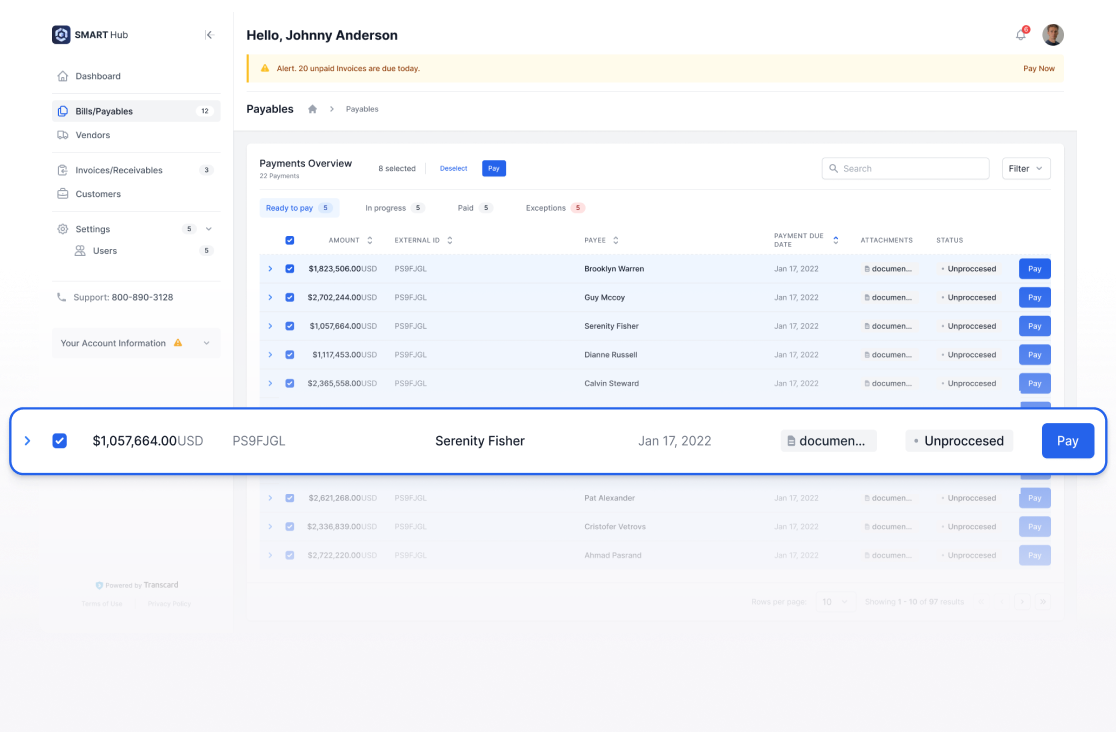Uncheck Brooklyn Warren's payment row
The width and height of the screenshot is (1116, 732).
coord(290,268)
